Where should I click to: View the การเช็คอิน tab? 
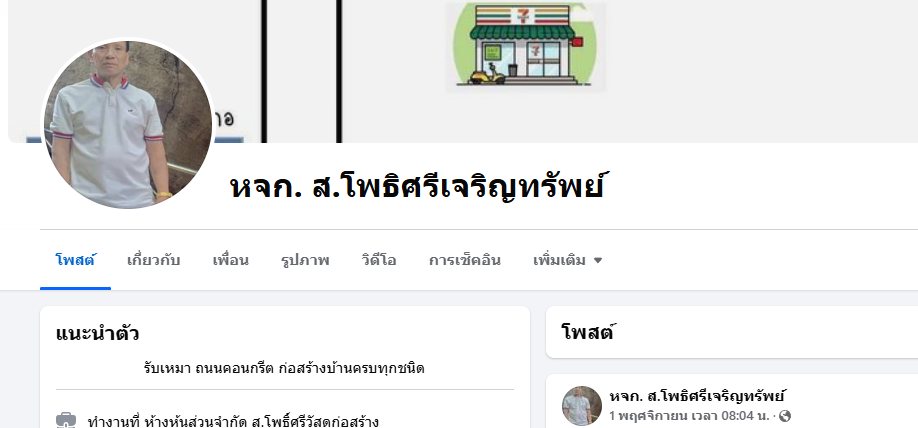pyautogui.click(x=465, y=260)
